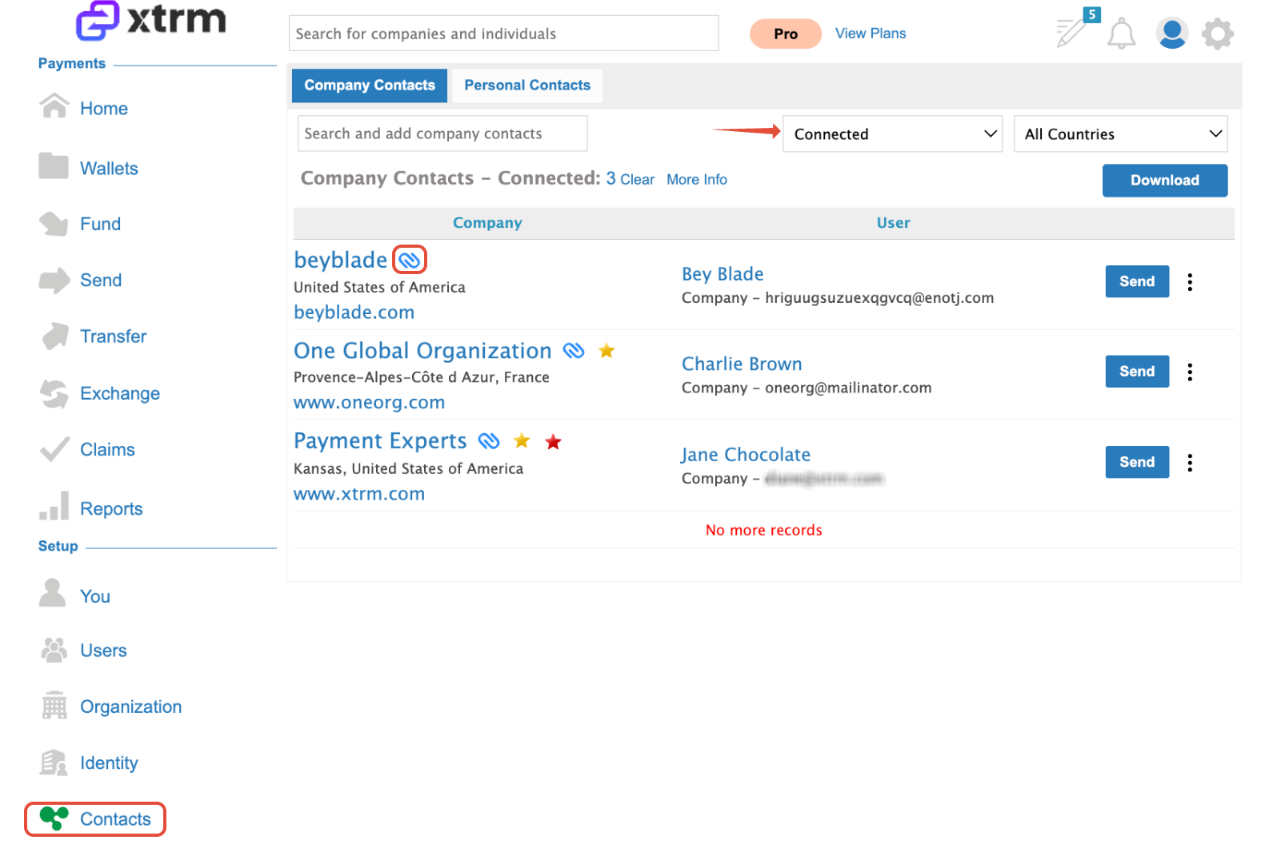The image size is (1285, 844).
Task: Open the pencil icon with badge 5
Action: tap(1075, 30)
